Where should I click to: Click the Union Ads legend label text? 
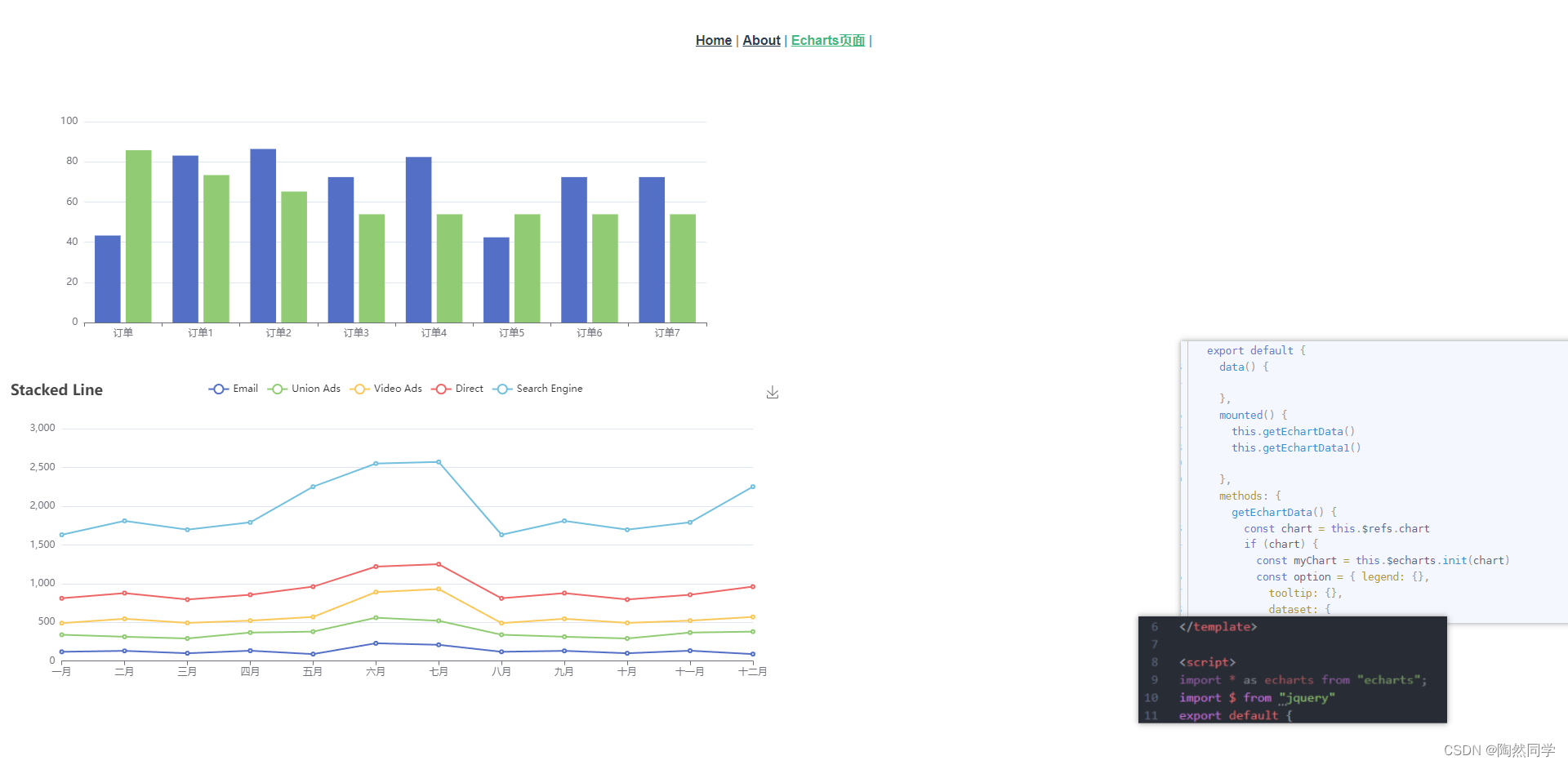point(316,389)
